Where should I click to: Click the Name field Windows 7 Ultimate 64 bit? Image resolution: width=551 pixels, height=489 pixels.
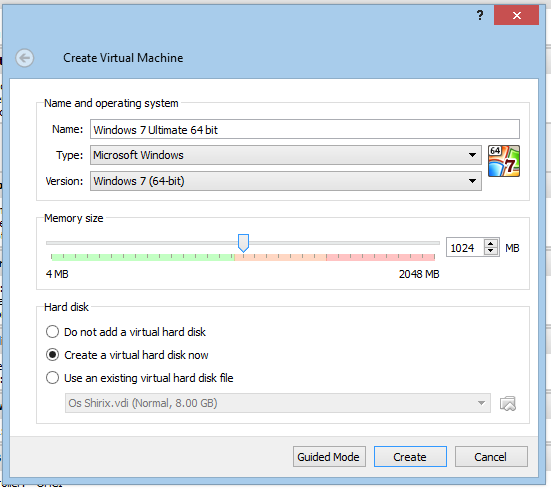click(x=305, y=129)
